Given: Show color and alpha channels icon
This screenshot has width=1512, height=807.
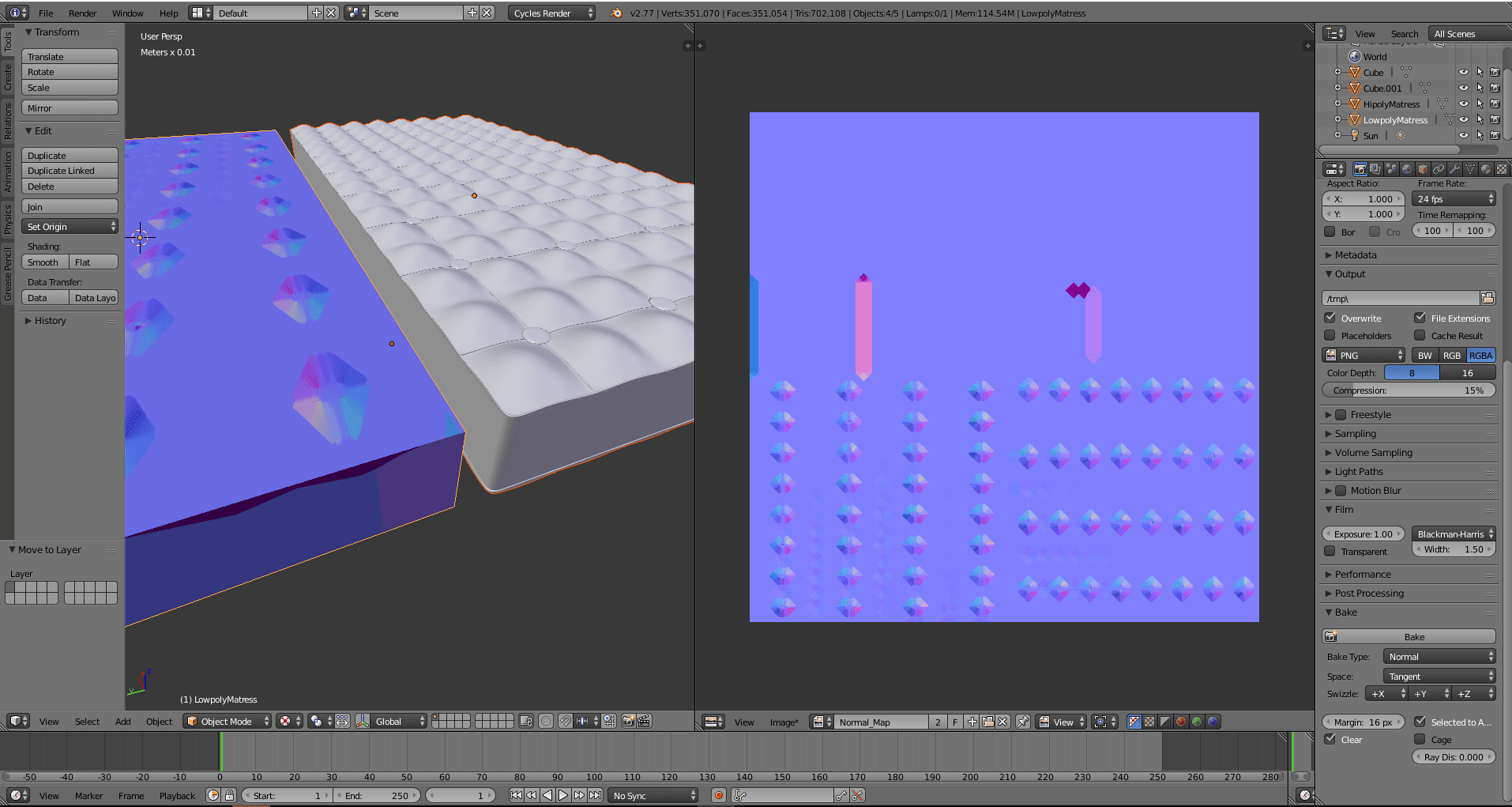Looking at the screenshot, I should tap(1134, 722).
